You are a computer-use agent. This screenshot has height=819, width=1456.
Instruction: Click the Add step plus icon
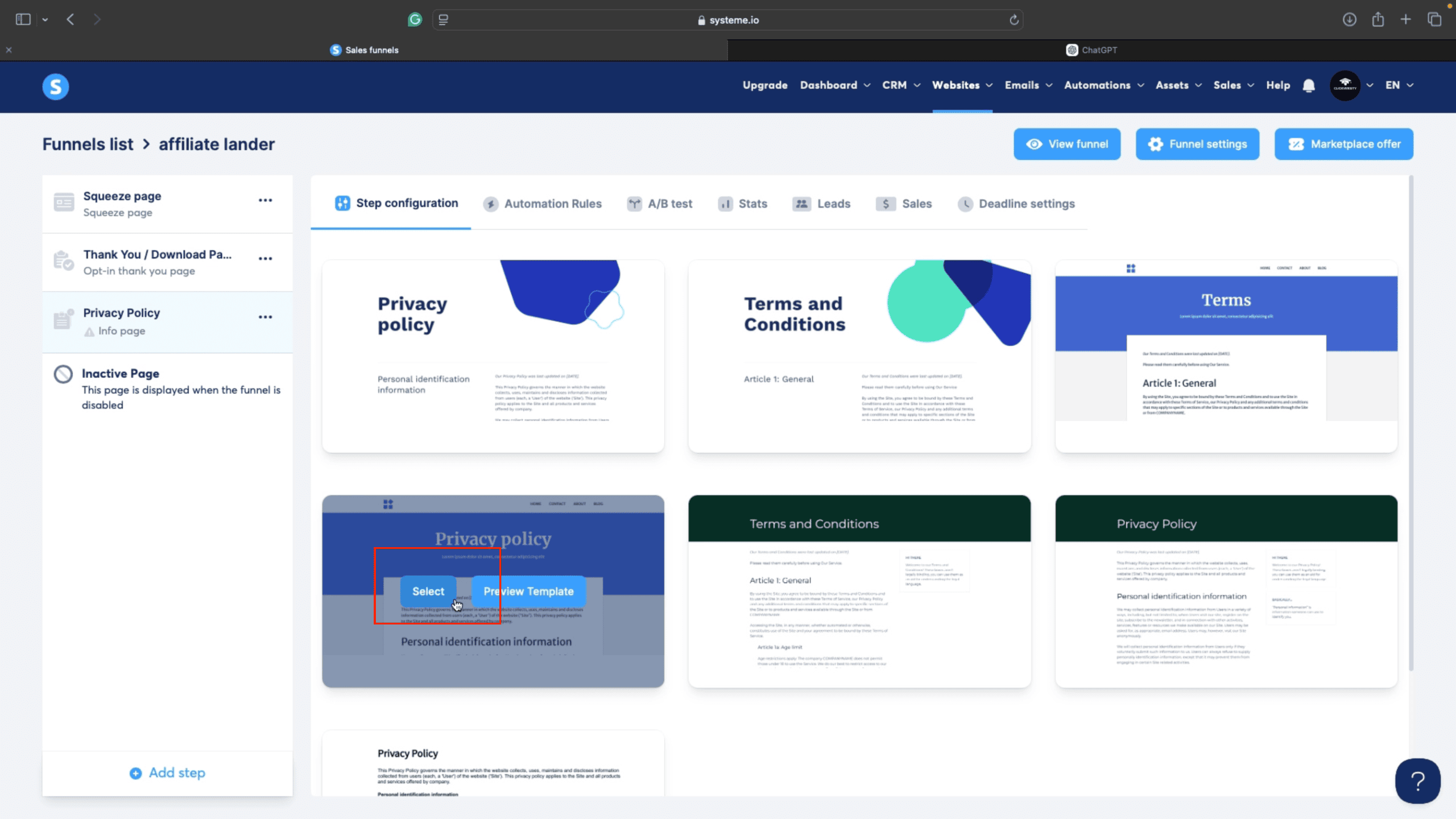tap(135, 773)
